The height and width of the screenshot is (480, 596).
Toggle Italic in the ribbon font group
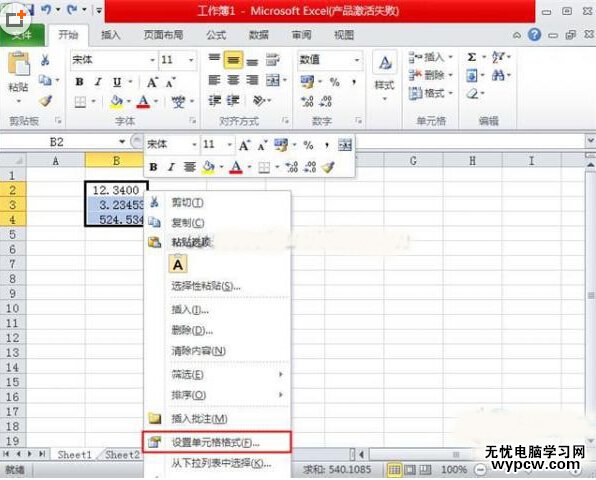[x=98, y=82]
